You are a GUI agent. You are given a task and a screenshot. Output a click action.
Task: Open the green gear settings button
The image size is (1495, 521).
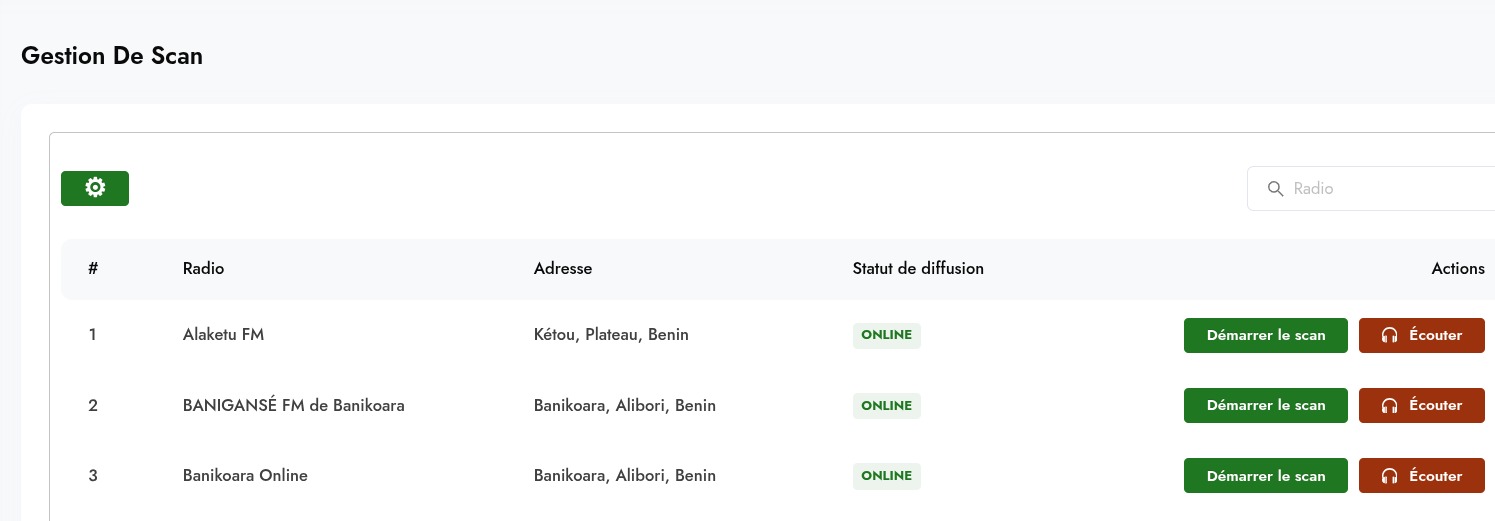coord(95,188)
